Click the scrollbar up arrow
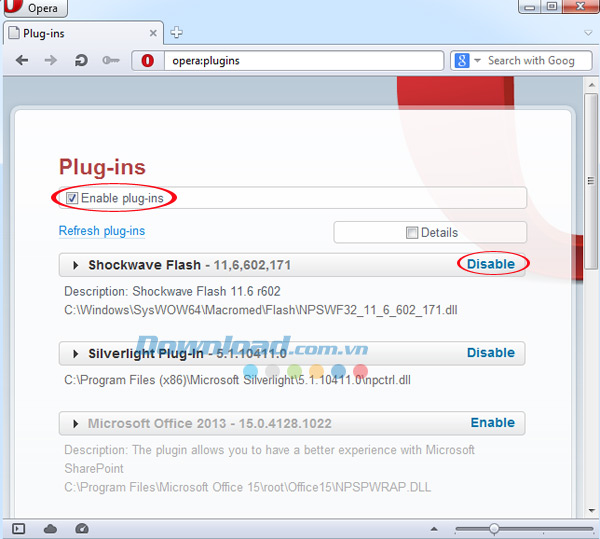 pos(592,85)
